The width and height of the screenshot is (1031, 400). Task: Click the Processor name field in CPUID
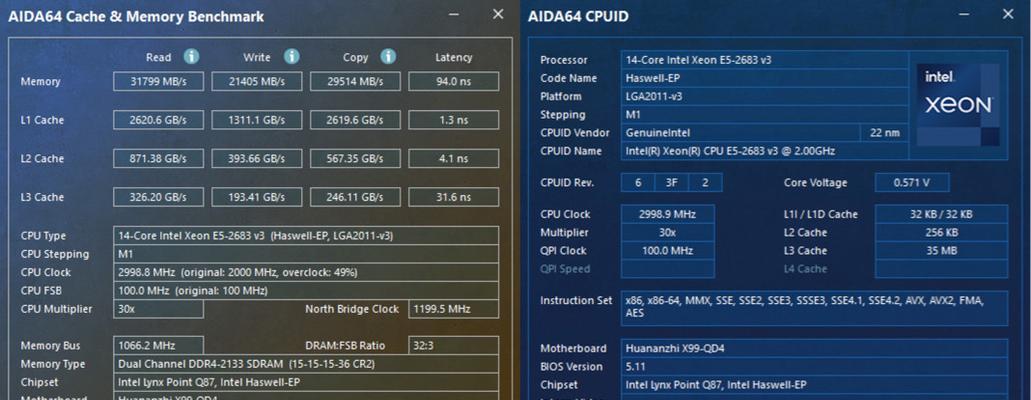coord(765,60)
